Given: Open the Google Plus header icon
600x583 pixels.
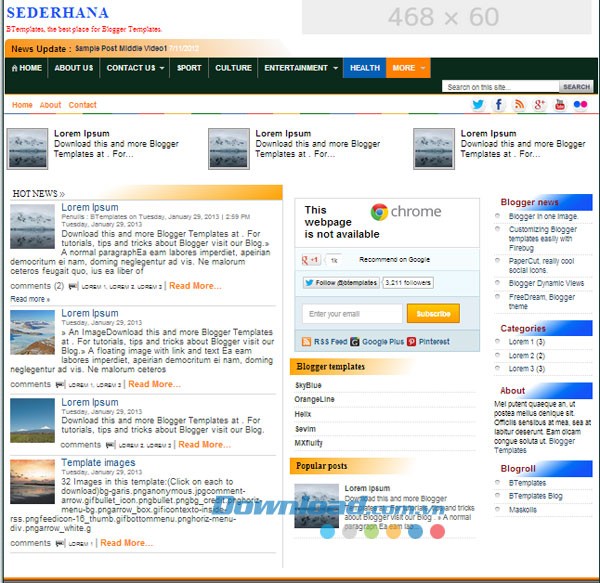Looking at the screenshot, I should (x=540, y=105).
